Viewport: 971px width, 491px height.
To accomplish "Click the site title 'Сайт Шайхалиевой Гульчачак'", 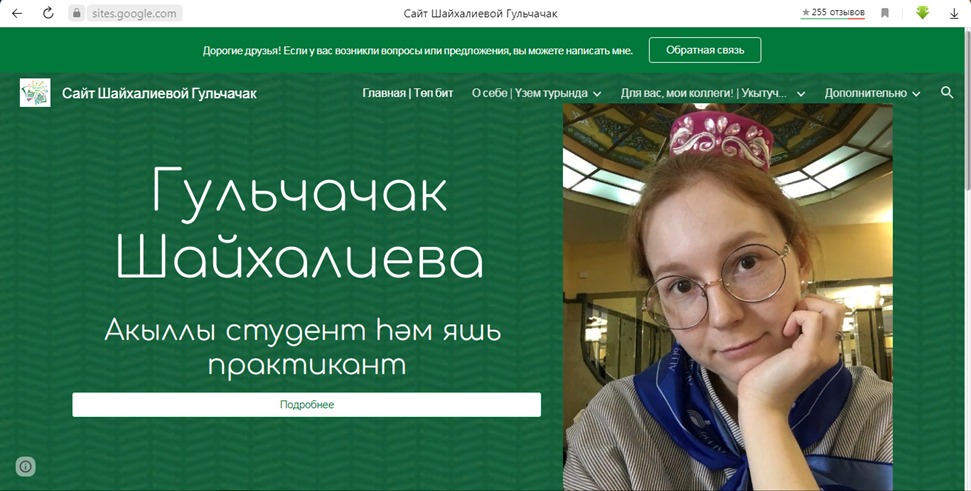I will pos(159,93).
